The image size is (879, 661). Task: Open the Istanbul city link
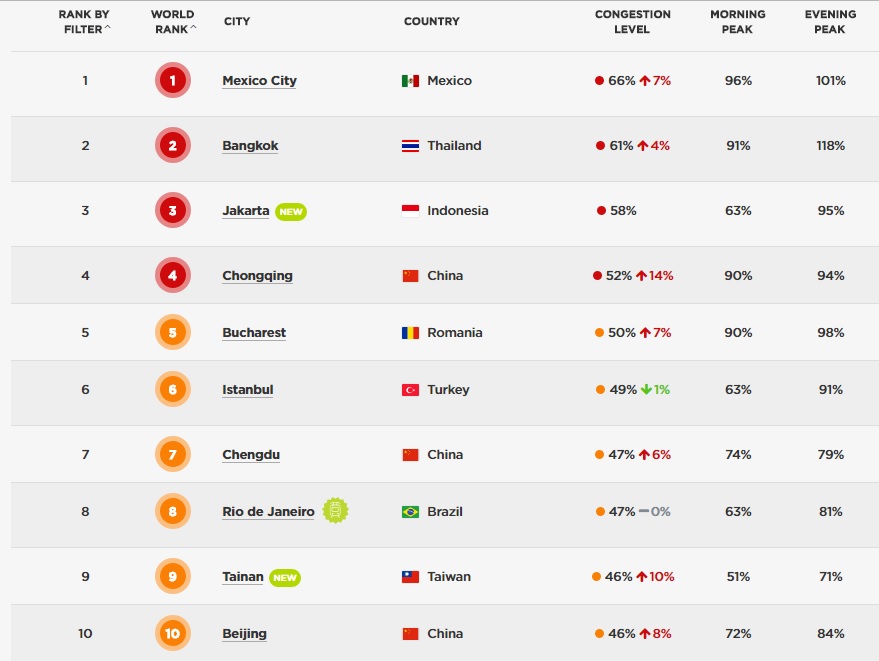pos(247,390)
